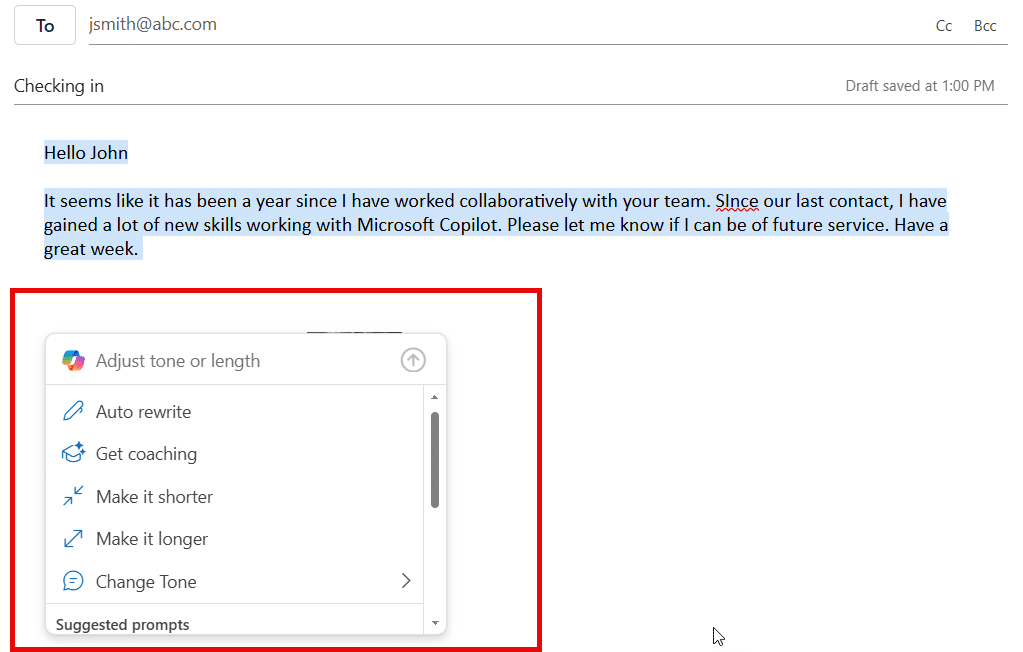Click the Copilot menu scroll up arrow
Screen dimensions: 1023x652
tap(435, 397)
